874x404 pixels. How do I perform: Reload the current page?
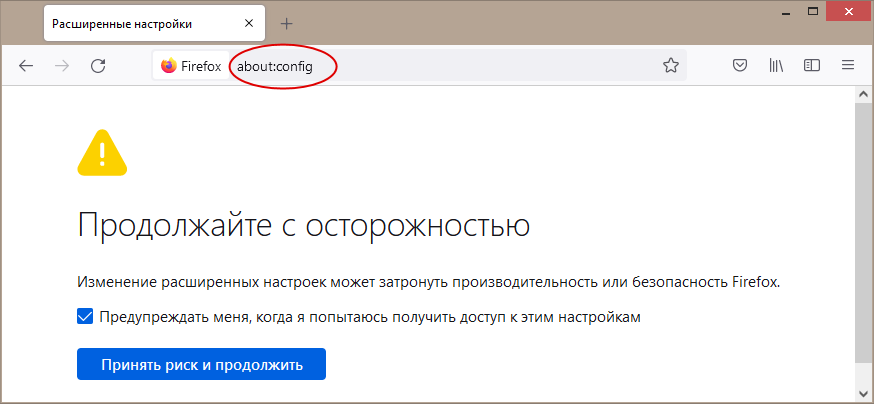tap(98, 66)
